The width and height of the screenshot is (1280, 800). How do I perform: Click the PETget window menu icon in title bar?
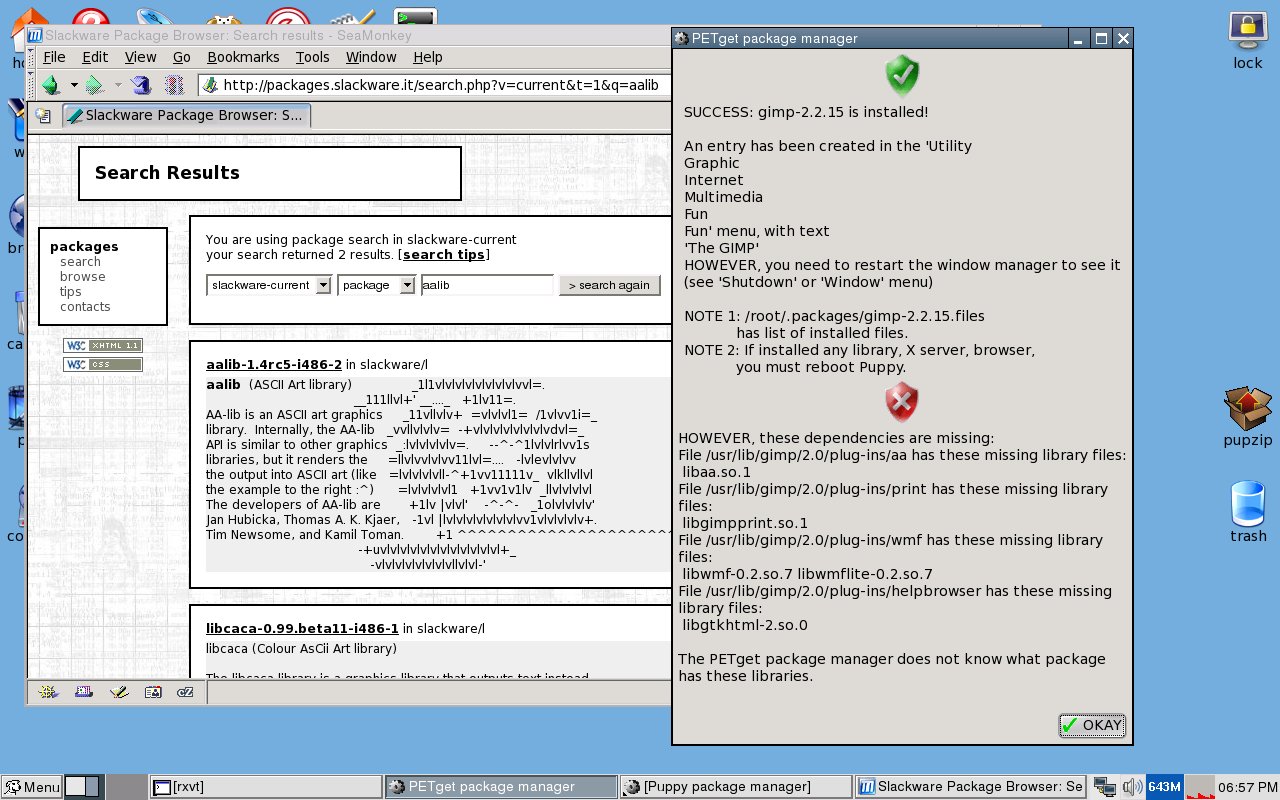[x=683, y=39]
